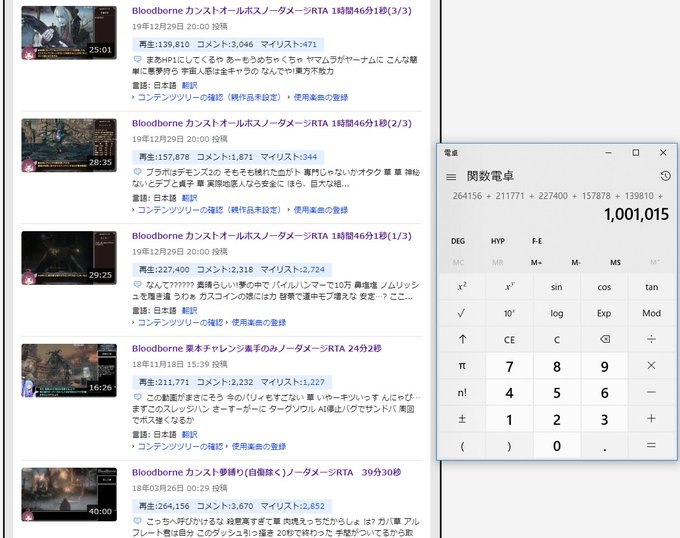680x538 pixels.
Task: Click the 25:01 duration video thumbnail
Action: point(69,33)
